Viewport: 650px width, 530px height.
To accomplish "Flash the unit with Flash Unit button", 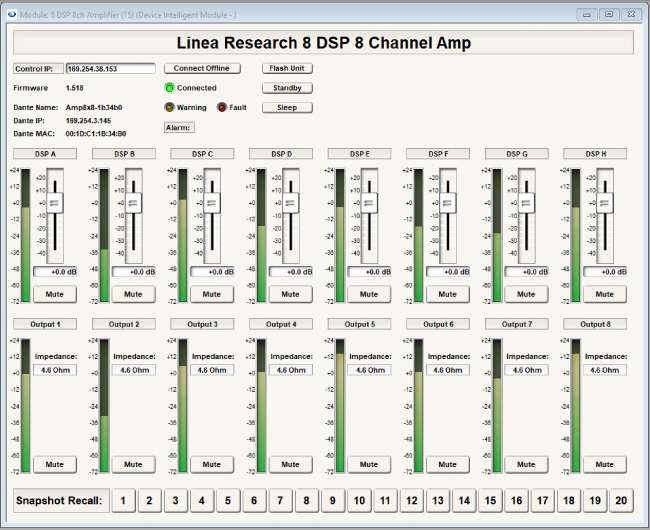I will coord(287,68).
